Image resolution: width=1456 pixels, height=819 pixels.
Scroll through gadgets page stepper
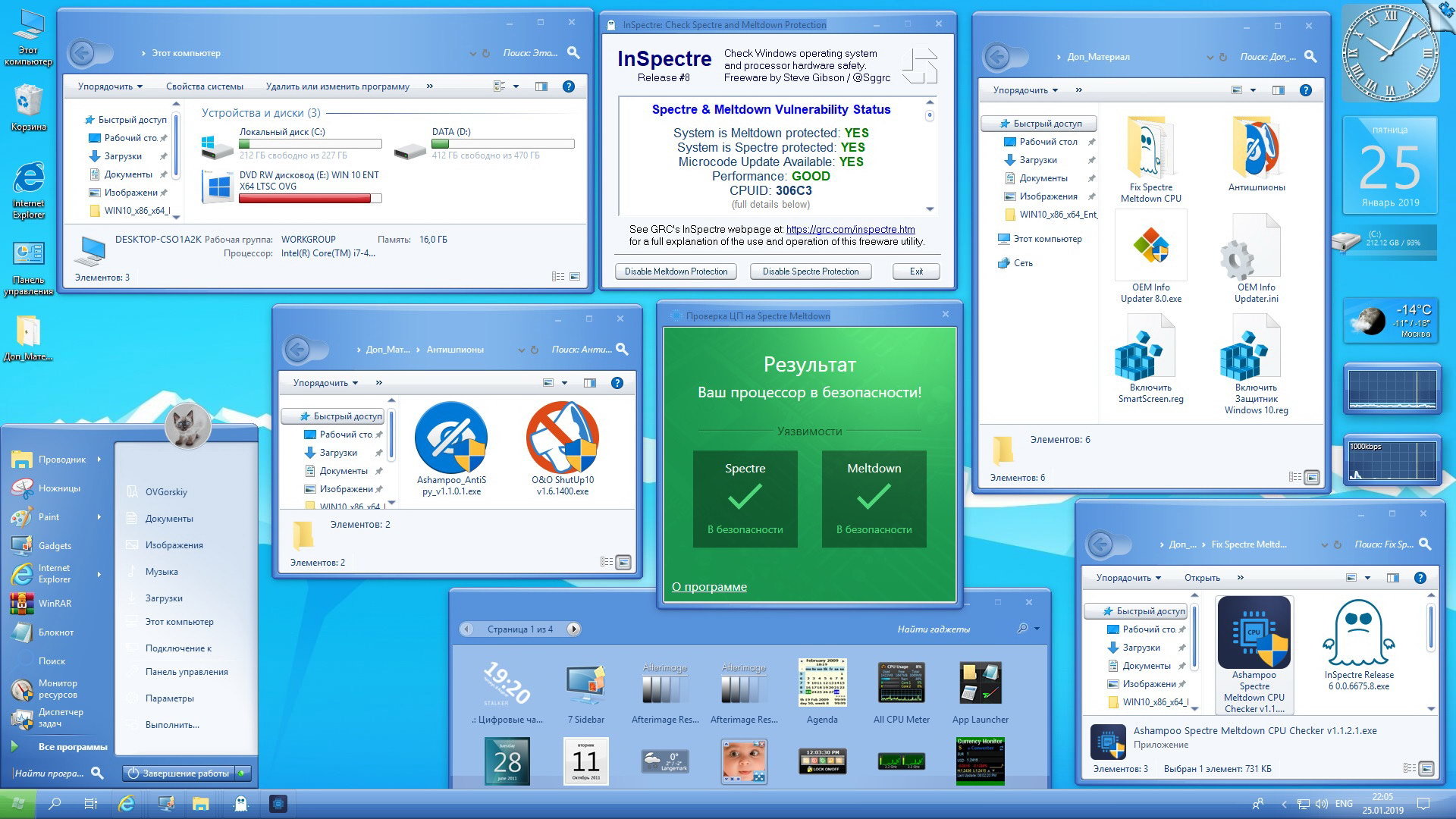518,628
